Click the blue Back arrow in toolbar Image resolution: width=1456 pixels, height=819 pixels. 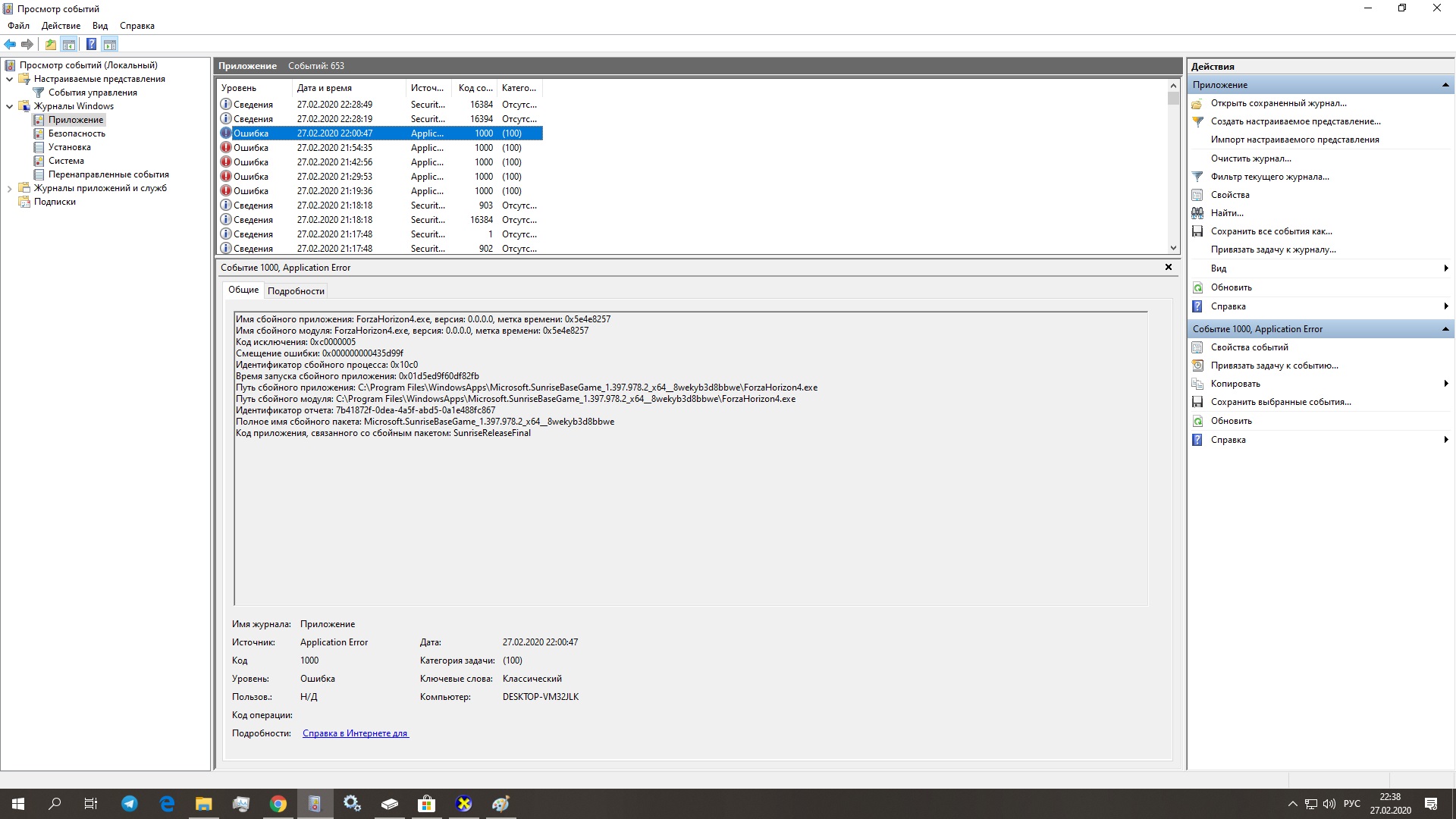(10, 44)
